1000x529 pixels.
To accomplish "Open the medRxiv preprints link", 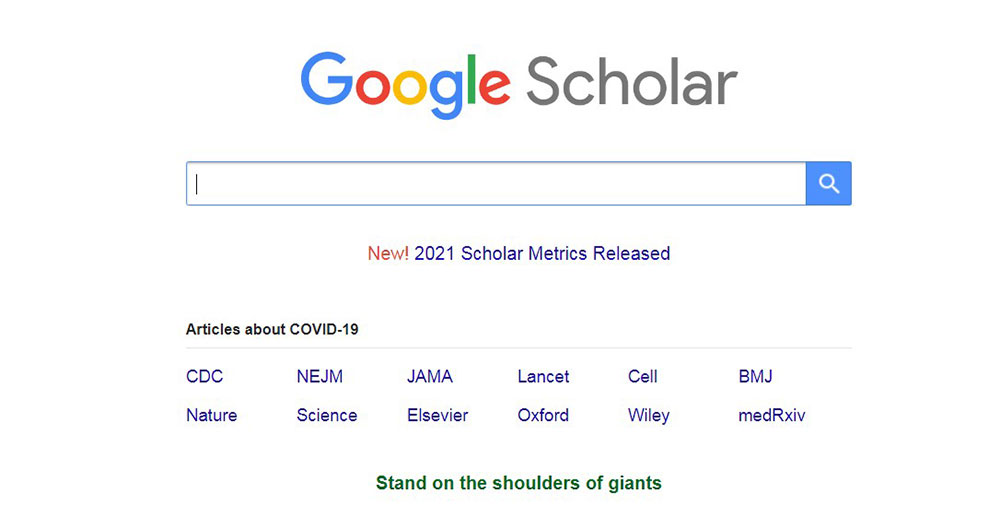I will [772, 415].
